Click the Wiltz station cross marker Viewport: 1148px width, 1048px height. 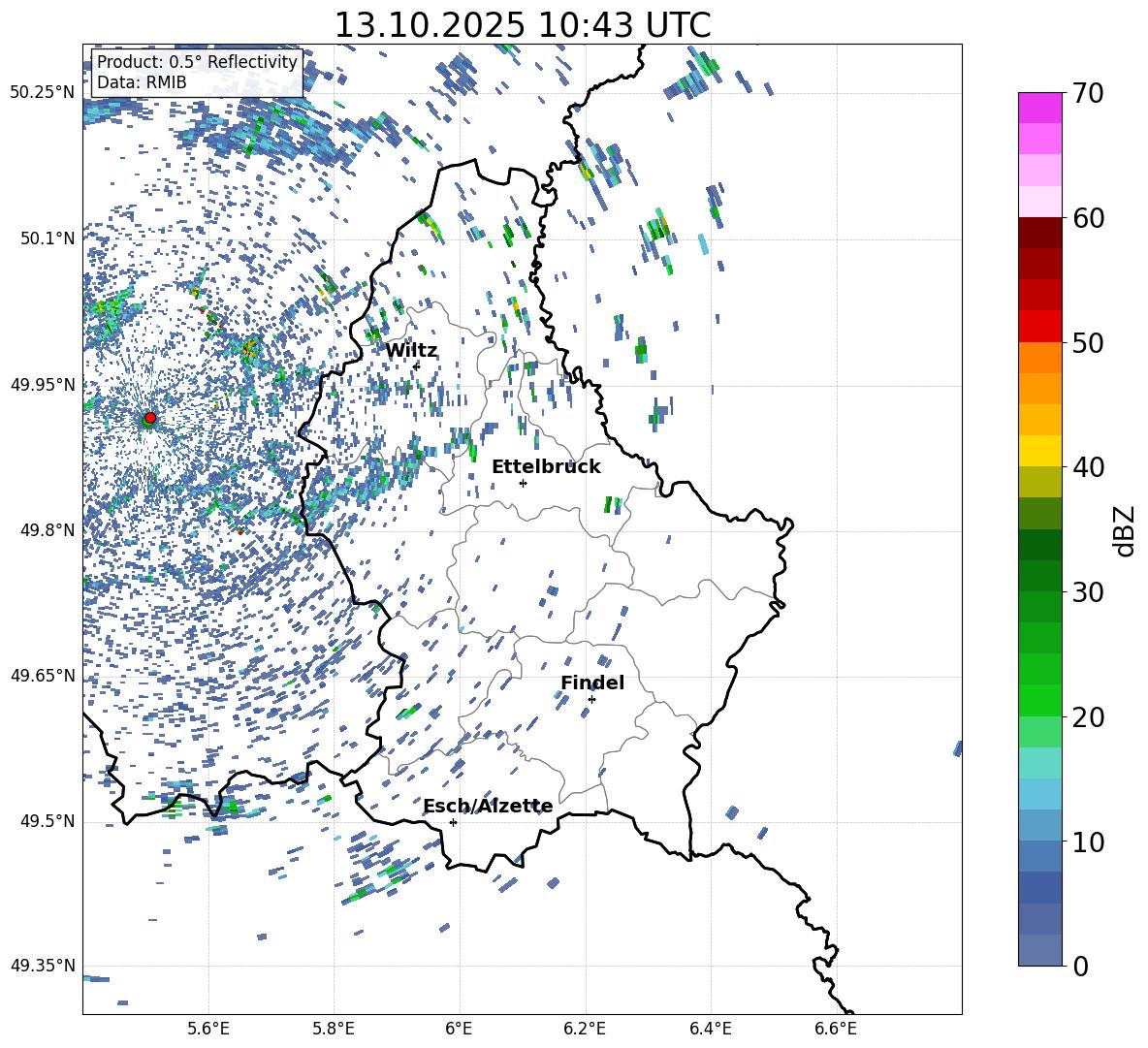417,365
